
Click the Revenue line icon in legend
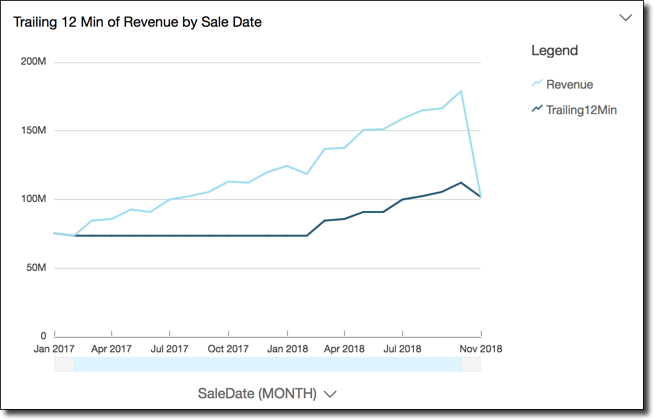pyautogui.click(x=537, y=84)
